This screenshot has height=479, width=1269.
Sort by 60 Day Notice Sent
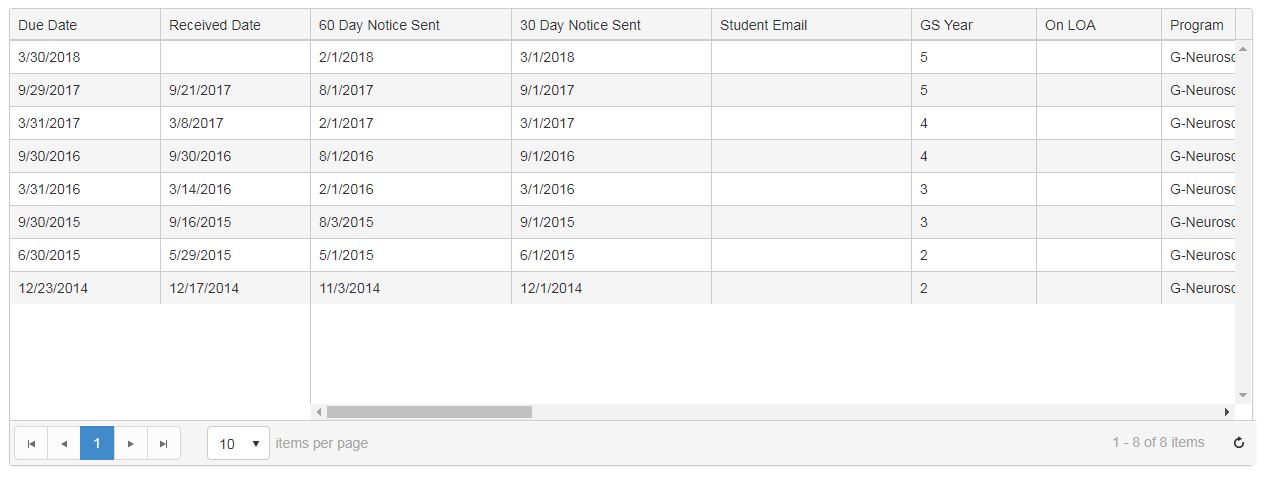(x=379, y=25)
